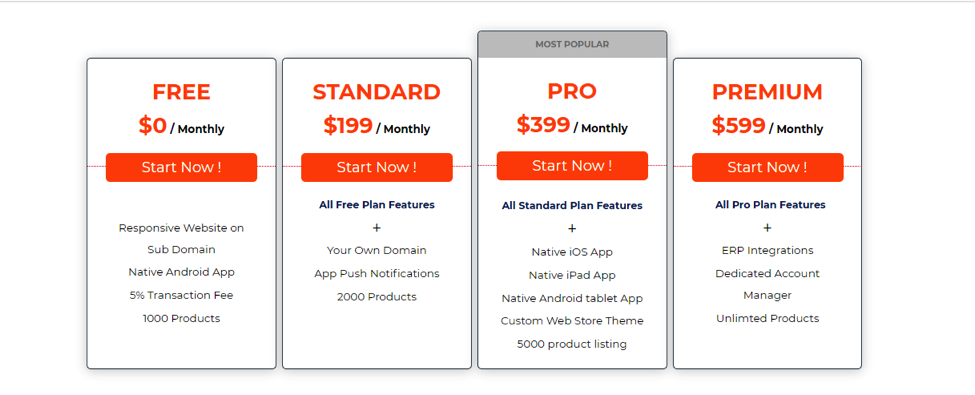Select the PREMIUM plan heading
The image size is (975, 395).
coord(767,92)
